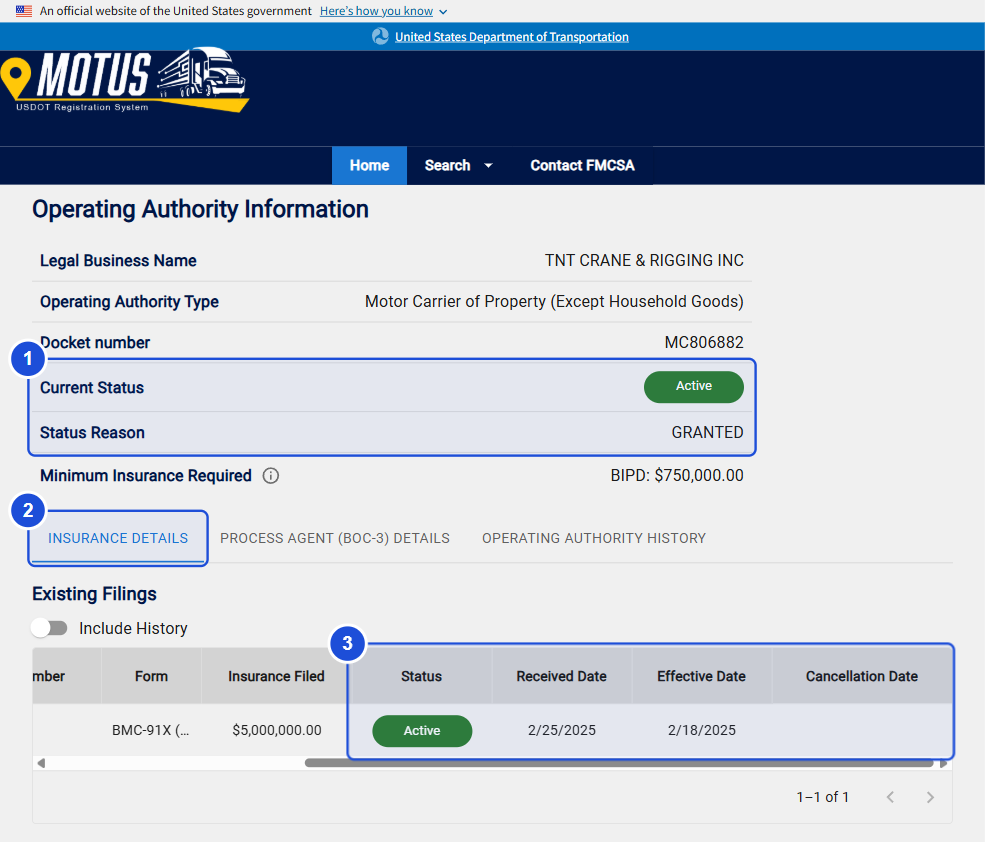Click the Insurance Filed column header
Image resolution: width=985 pixels, height=842 pixels.
(276, 676)
